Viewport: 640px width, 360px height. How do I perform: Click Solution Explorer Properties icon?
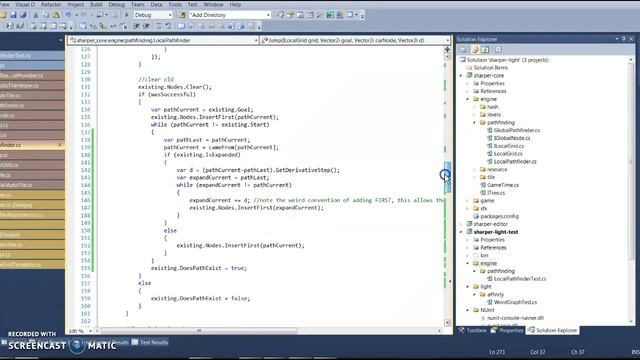point(463,50)
